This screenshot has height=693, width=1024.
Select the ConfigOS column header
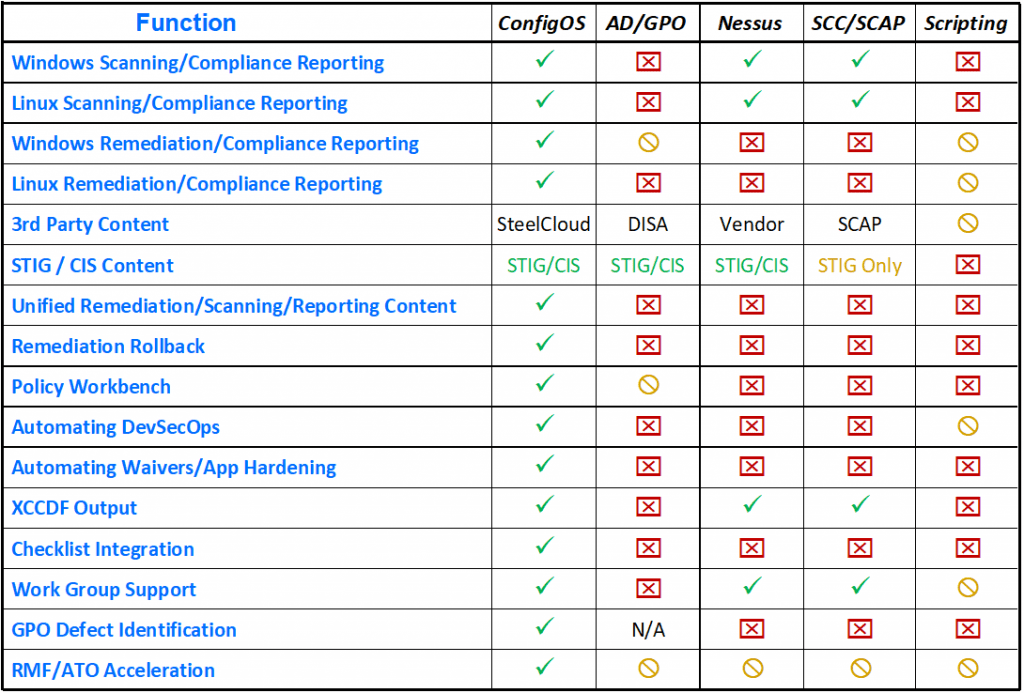tap(544, 23)
